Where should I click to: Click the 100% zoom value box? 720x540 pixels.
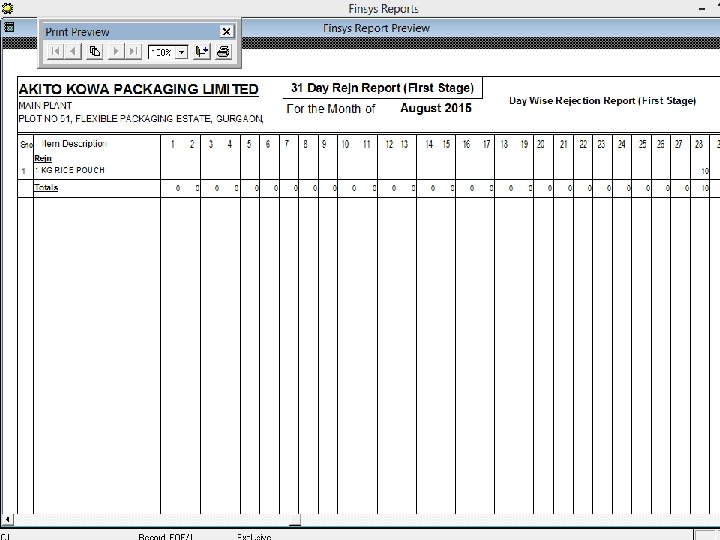[163, 52]
